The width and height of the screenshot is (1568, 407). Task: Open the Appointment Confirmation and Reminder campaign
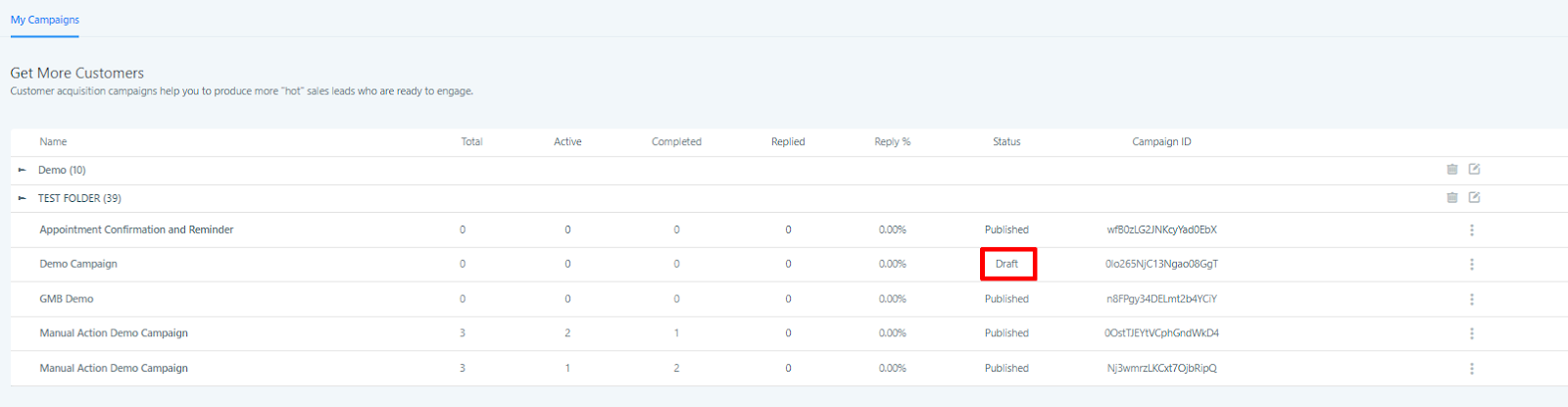tap(136, 229)
